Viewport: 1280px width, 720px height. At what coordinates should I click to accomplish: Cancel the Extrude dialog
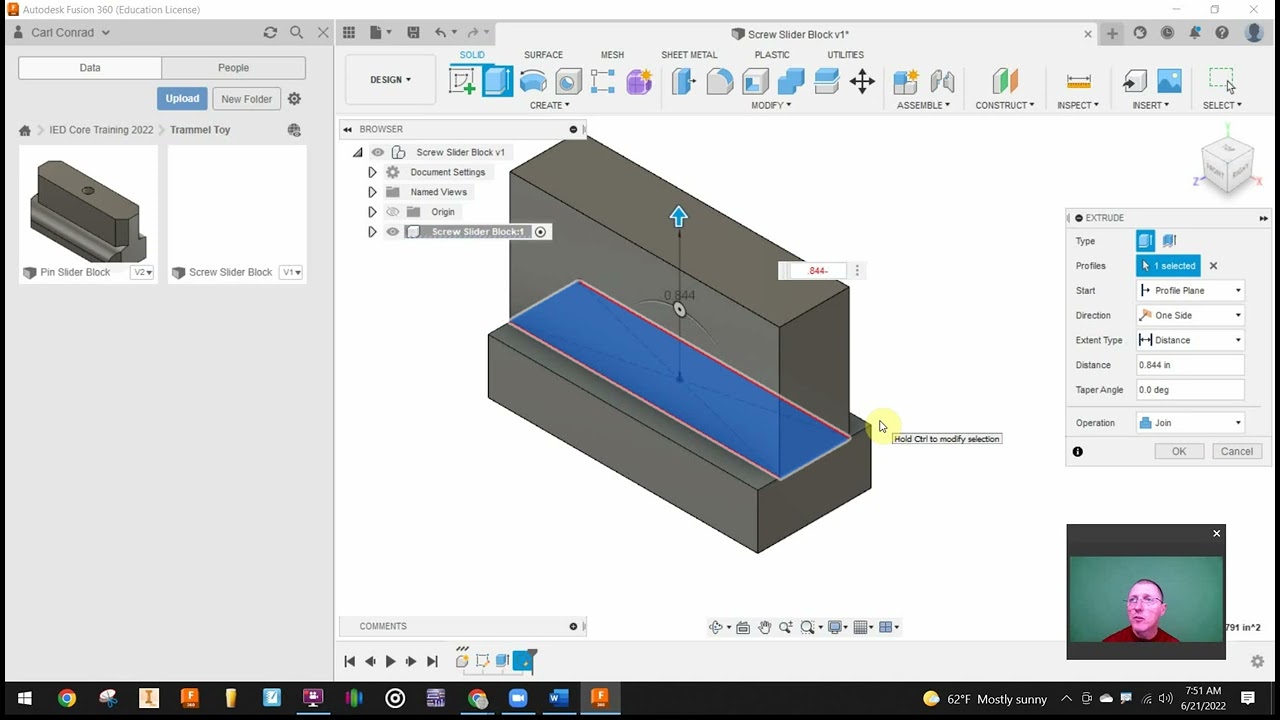pos(1237,452)
